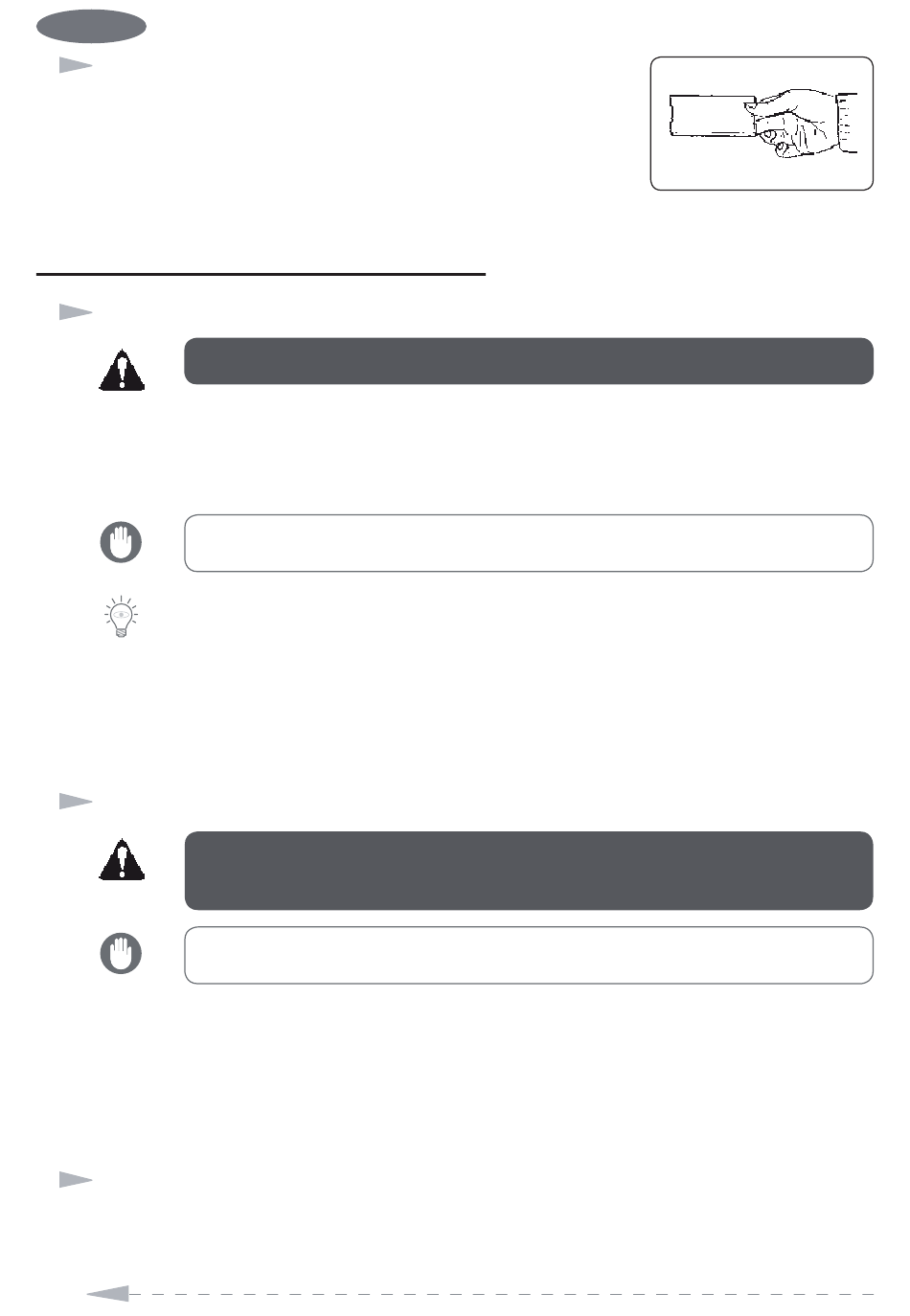The image size is (910, 1316).
Task: Click the solid black horizontal rule
Action: click(262, 275)
